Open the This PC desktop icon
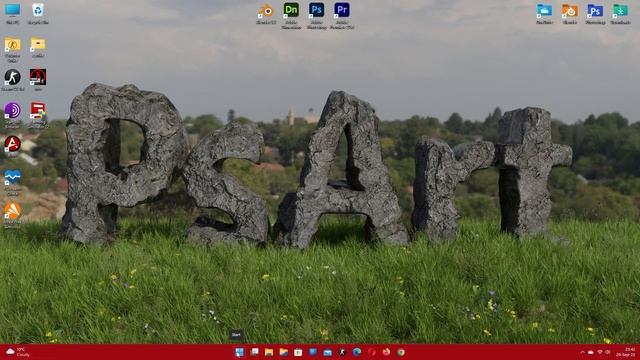This screenshot has width=640, height=360. (12, 13)
